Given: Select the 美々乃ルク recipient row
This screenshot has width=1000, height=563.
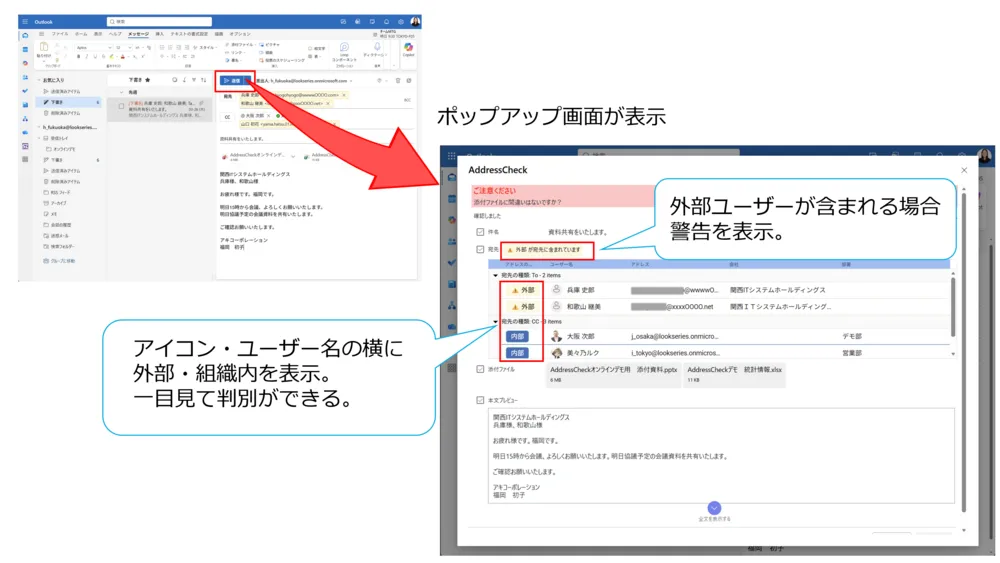Looking at the screenshot, I should tap(719, 353).
